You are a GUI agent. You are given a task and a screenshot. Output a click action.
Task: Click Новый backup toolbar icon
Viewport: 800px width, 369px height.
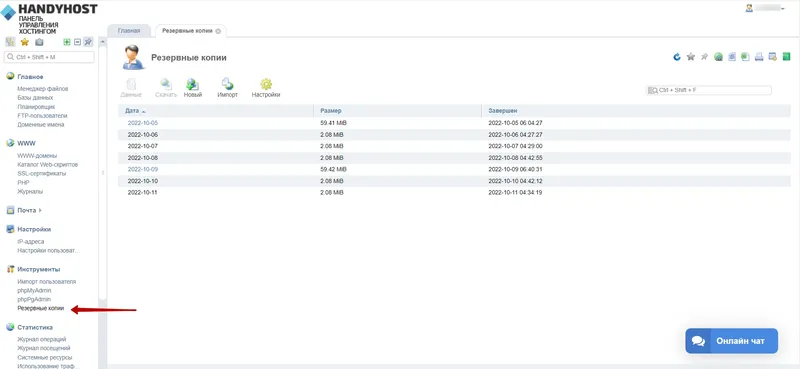[x=193, y=88]
